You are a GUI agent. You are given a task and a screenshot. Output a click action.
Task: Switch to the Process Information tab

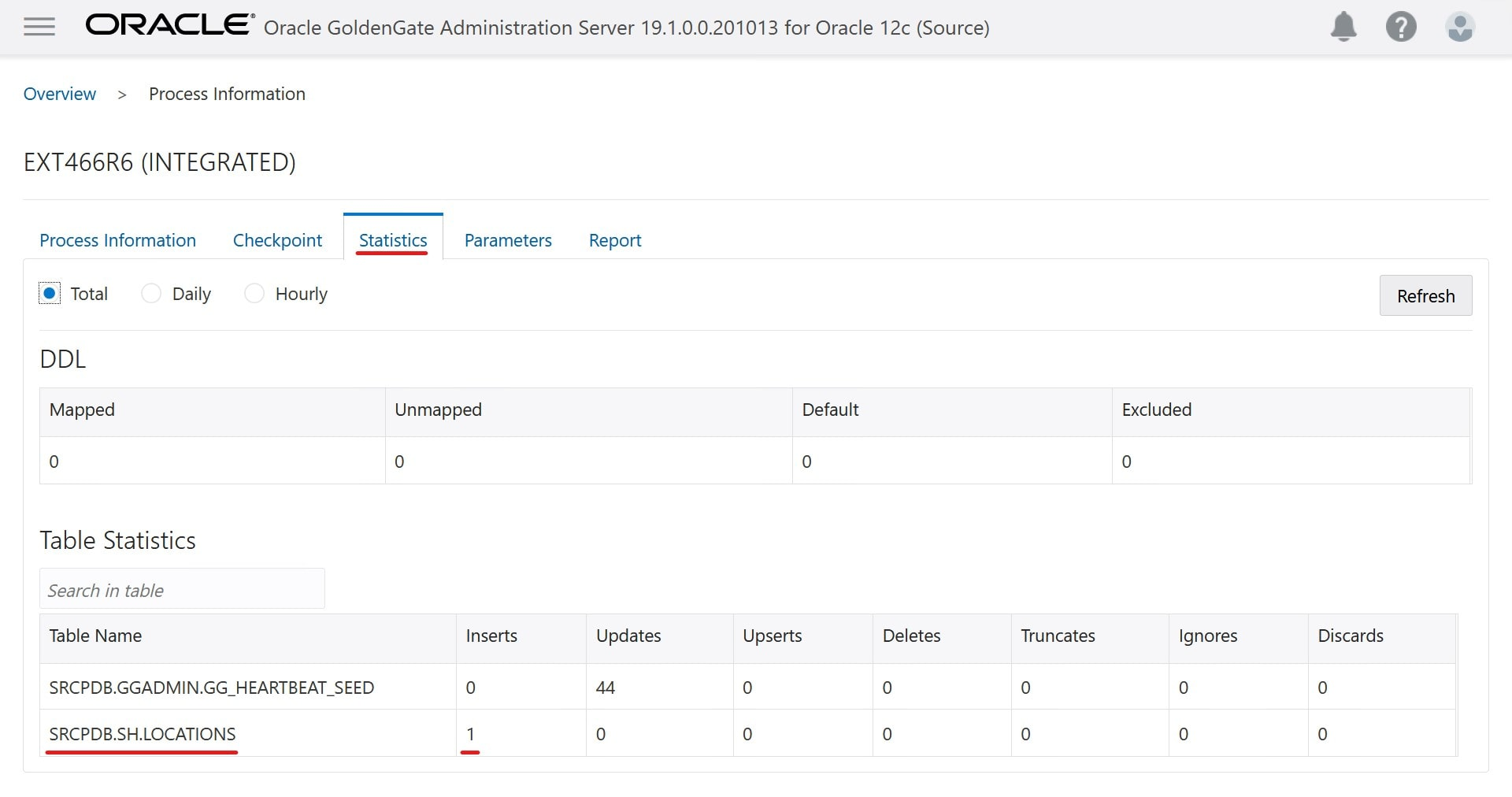click(118, 240)
